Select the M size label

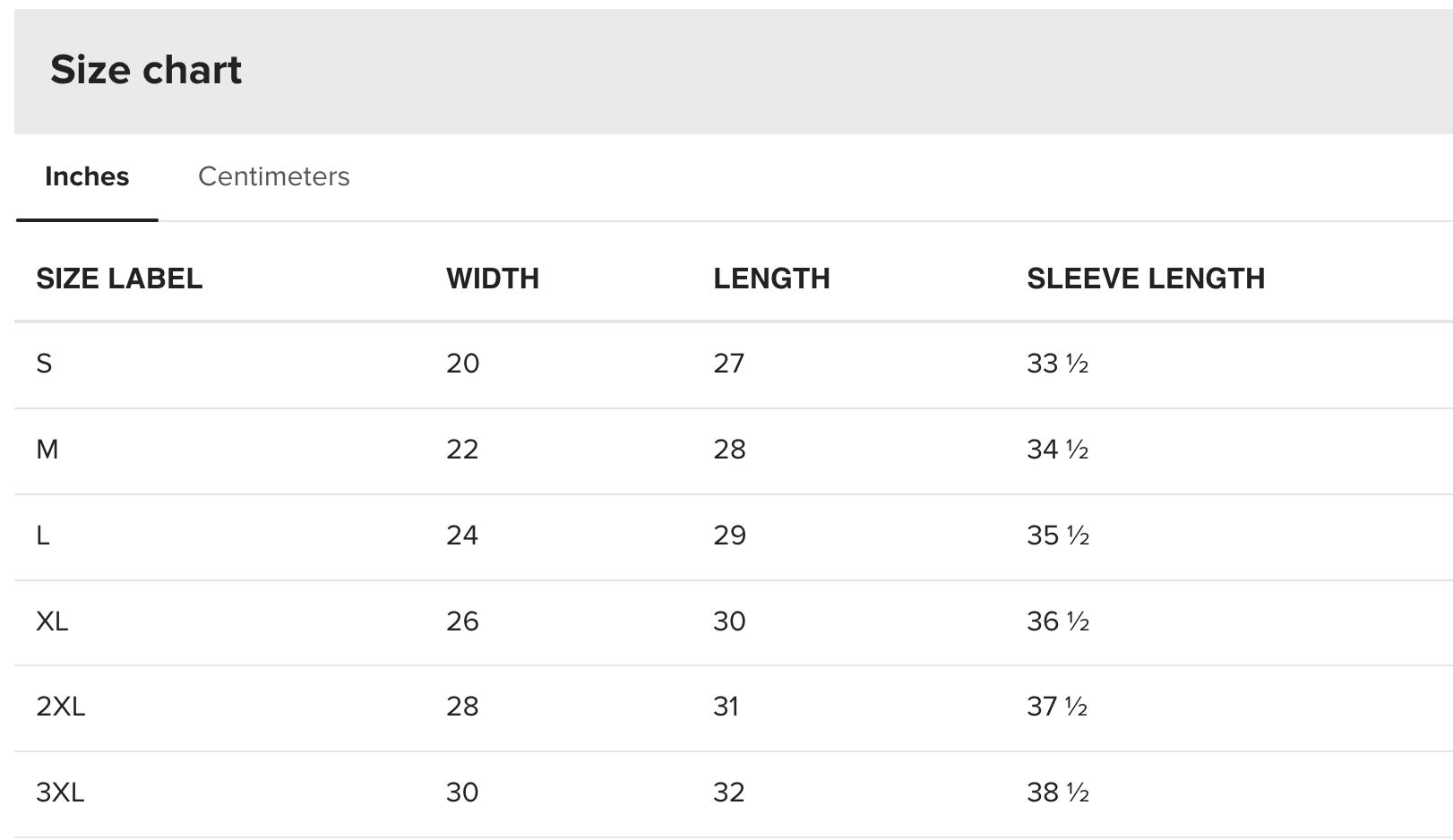point(47,450)
